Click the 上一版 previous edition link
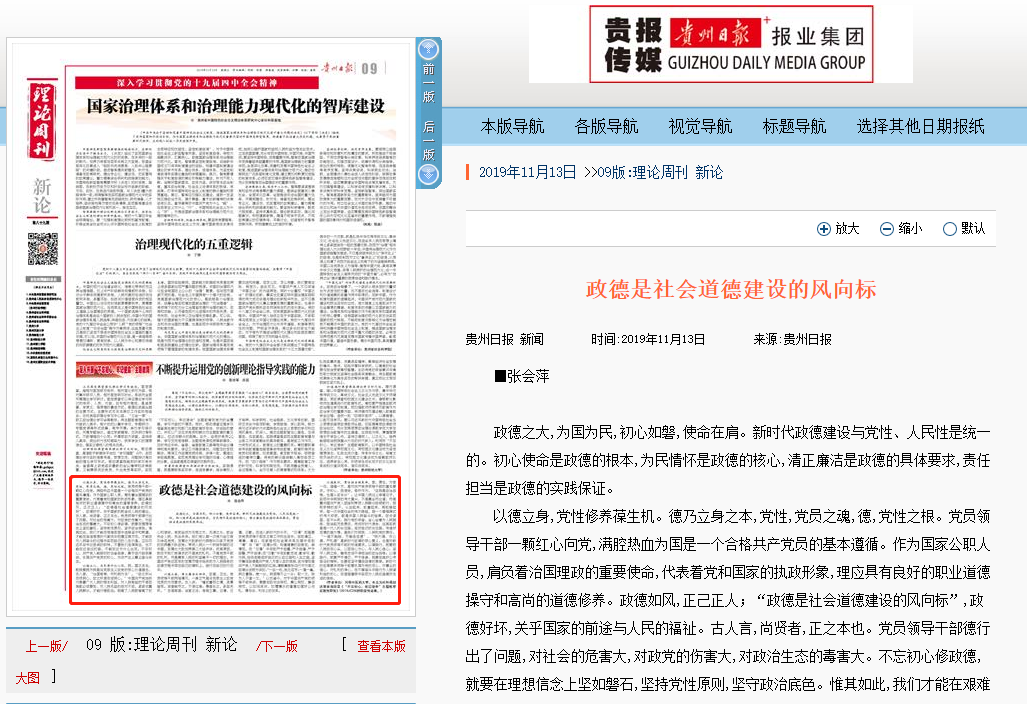Viewport: 1027px width, 704px height. (46, 646)
